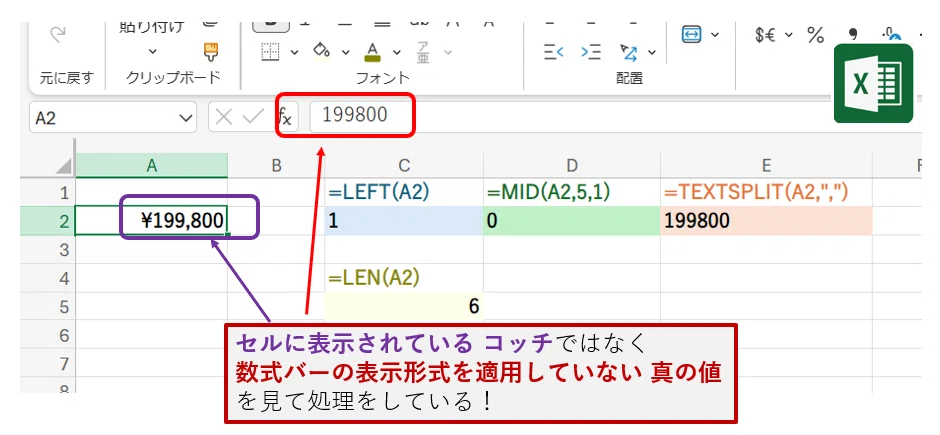Click cell containing =LEFT(A2)

404,192
